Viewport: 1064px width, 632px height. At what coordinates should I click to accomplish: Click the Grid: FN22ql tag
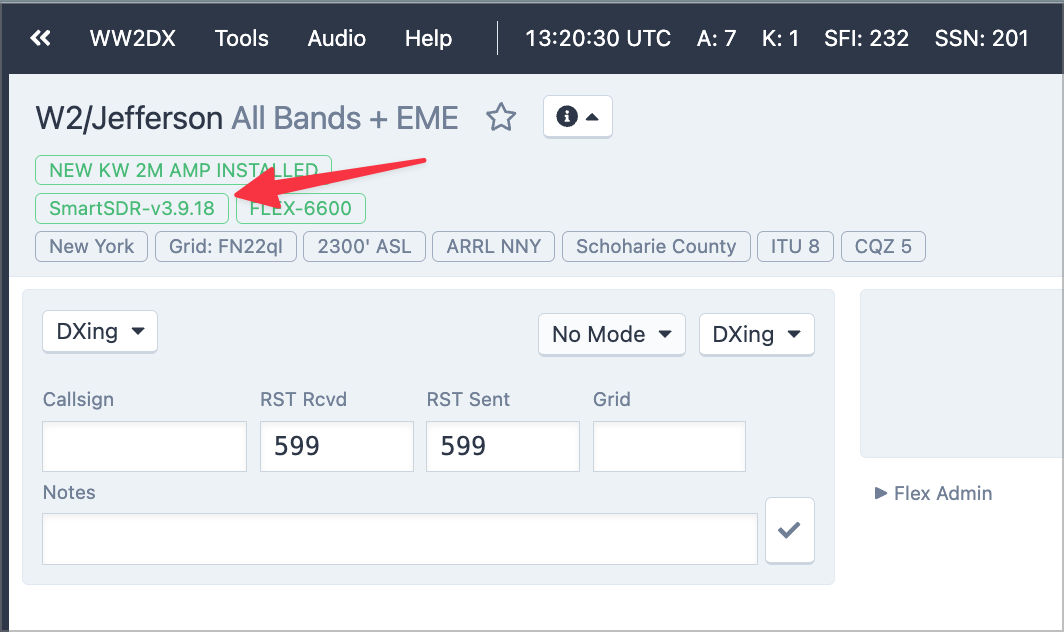coord(226,246)
